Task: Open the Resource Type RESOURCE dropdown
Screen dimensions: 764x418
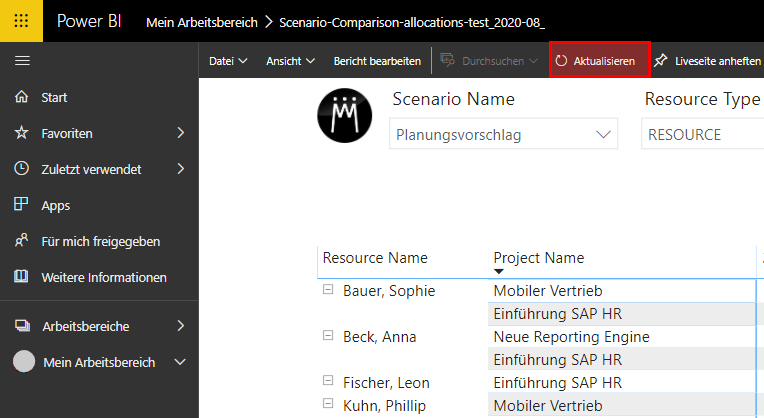Action: click(702, 134)
